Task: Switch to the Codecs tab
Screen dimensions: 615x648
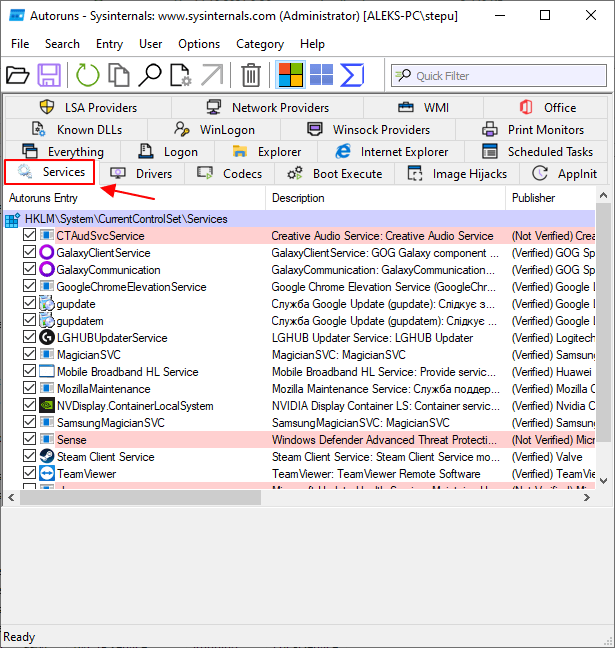Action: click(229, 174)
